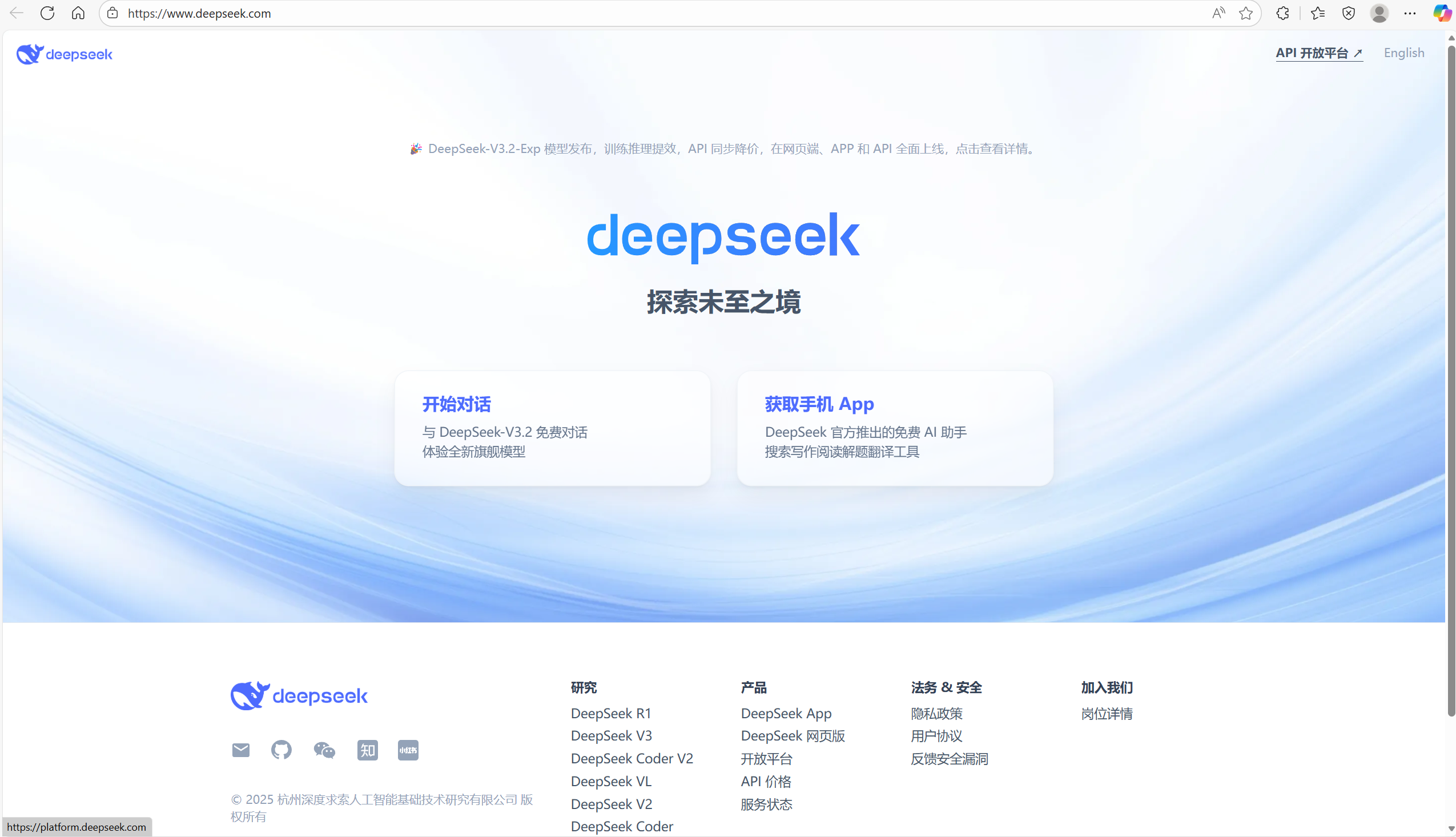Open the Zhihu icon link

click(367, 750)
